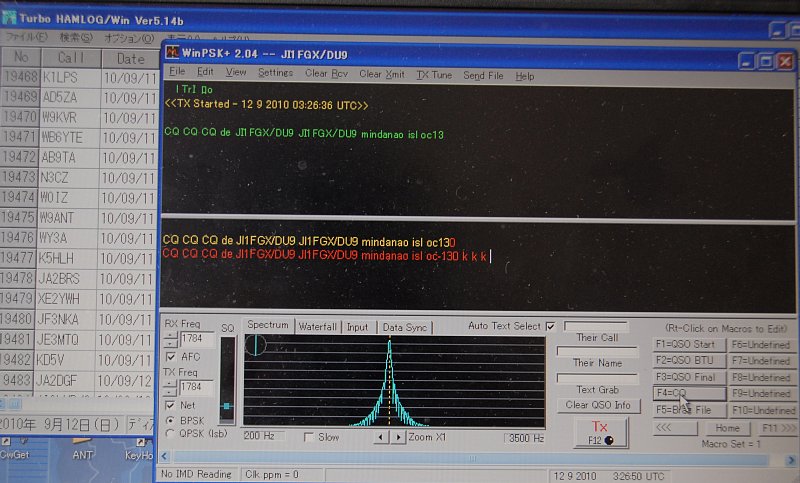Viewport: 800px width, 483px height.
Task: Open the ANT desktop shortcut icon
Action: coord(83,449)
